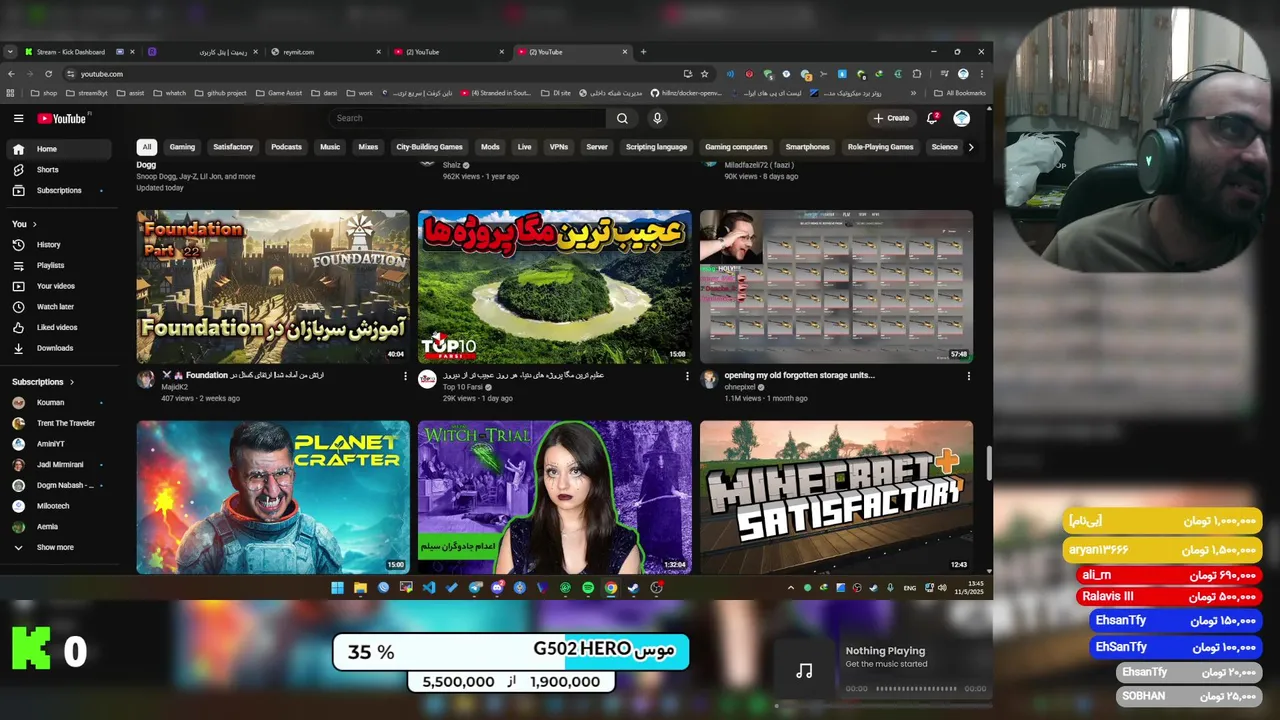Open the YouTube guide hamburger menu
The height and width of the screenshot is (720, 1280).
pos(18,118)
